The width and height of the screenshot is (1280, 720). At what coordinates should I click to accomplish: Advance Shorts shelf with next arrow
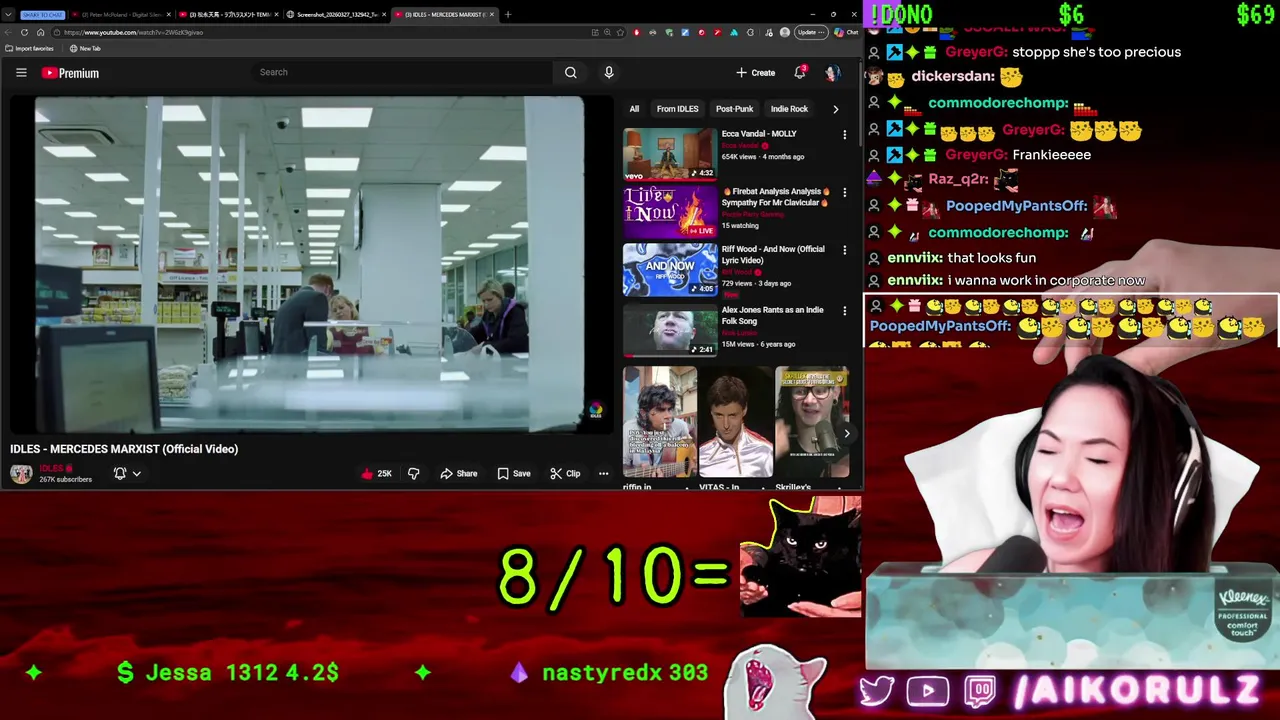(846, 433)
